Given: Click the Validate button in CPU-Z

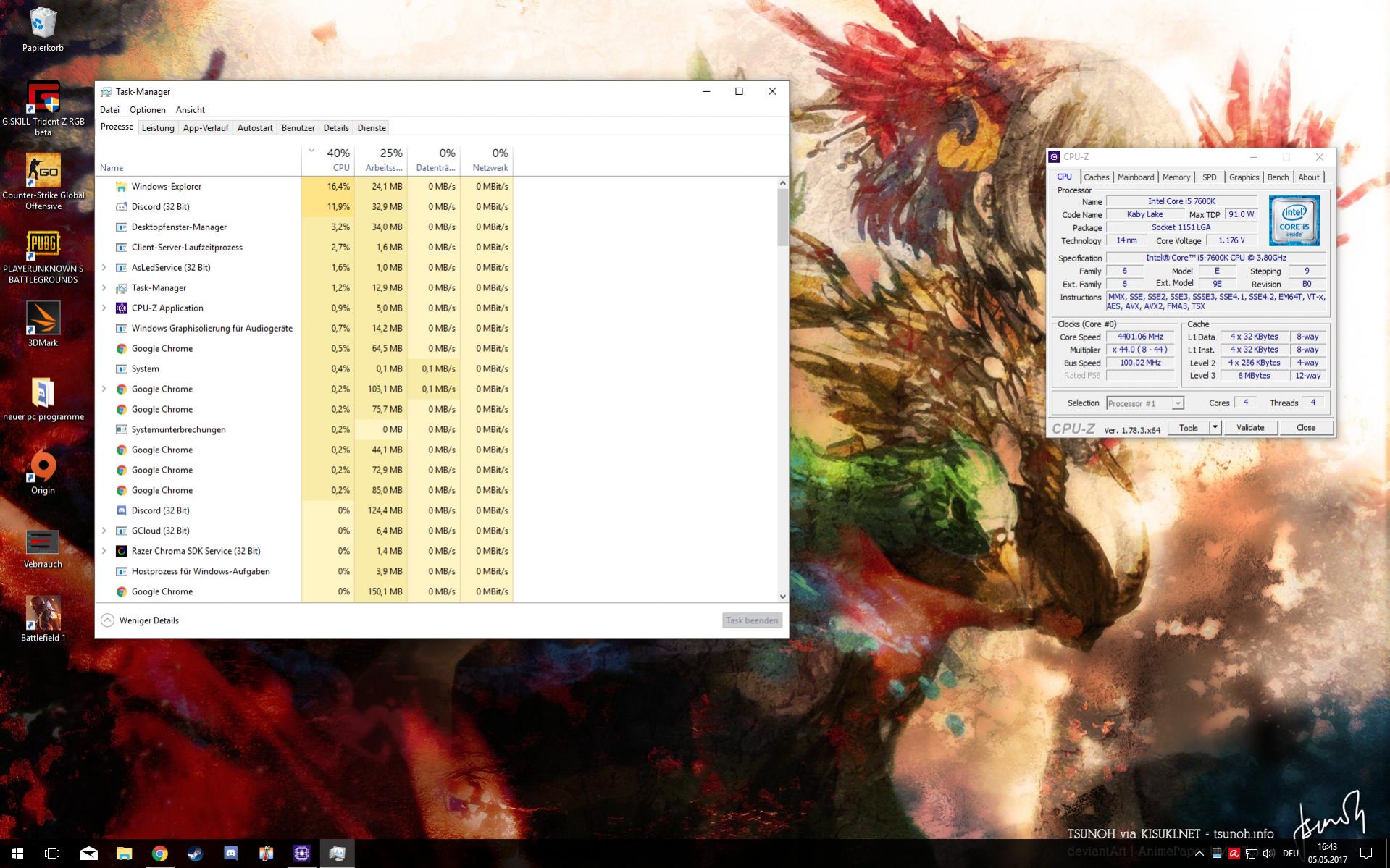Looking at the screenshot, I should click(x=1250, y=428).
